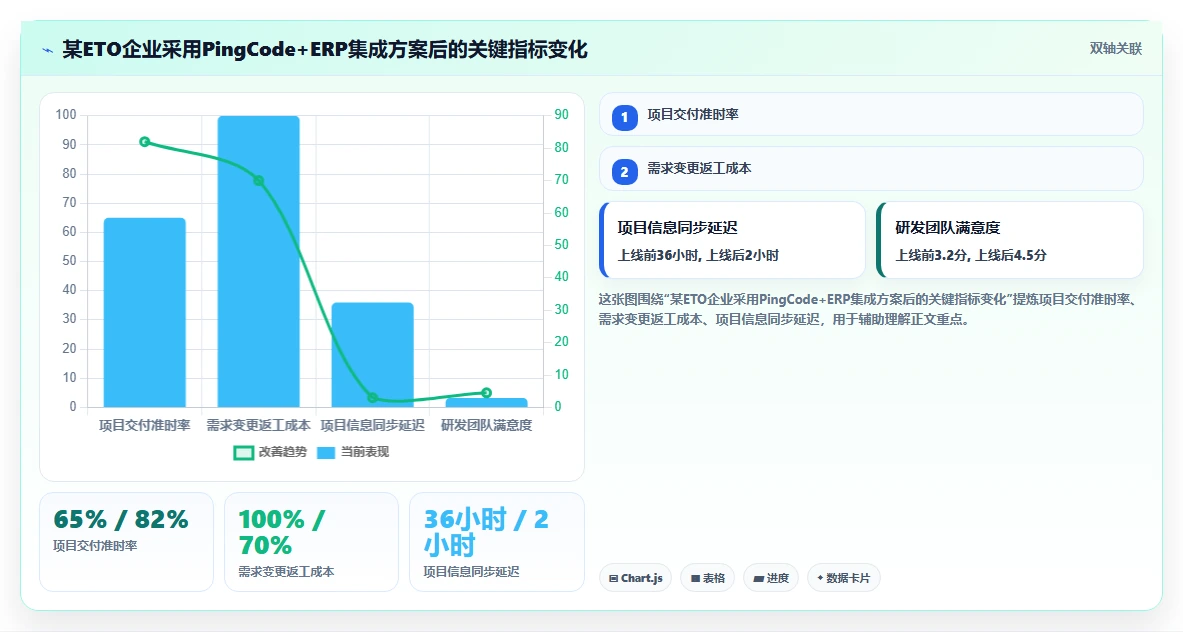Click the trend line point at 研发团队满意度
This screenshot has width=1183, height=632.
coord(487,392)
